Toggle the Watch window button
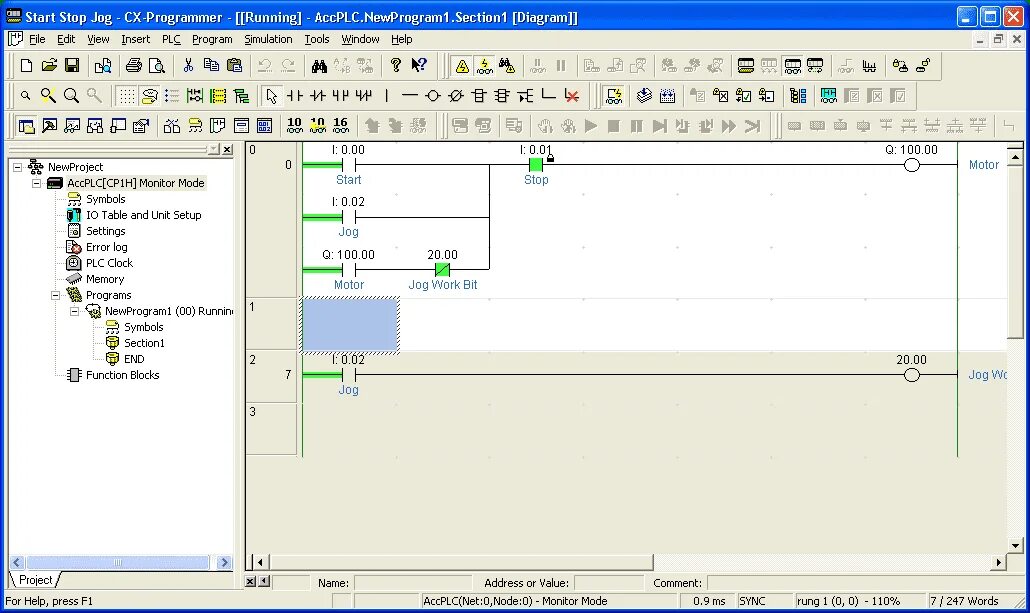This screenshot has width=1030, height=613. click(x=72, y=125)
